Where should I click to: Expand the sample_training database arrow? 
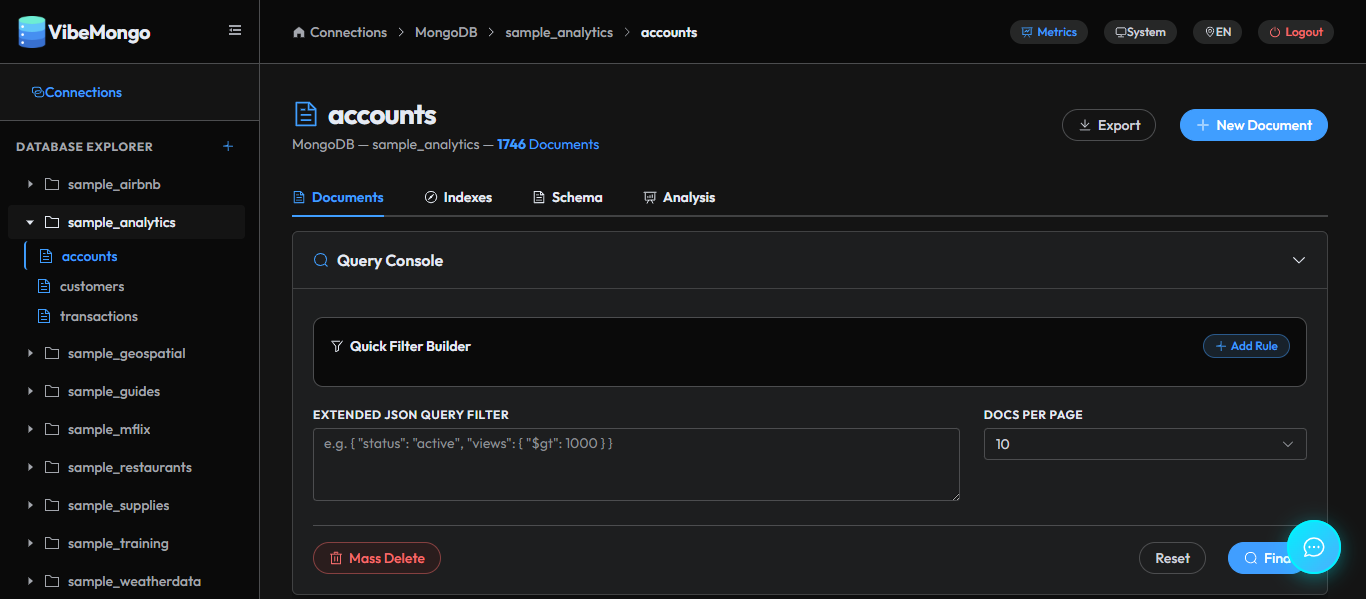point(30,543)
